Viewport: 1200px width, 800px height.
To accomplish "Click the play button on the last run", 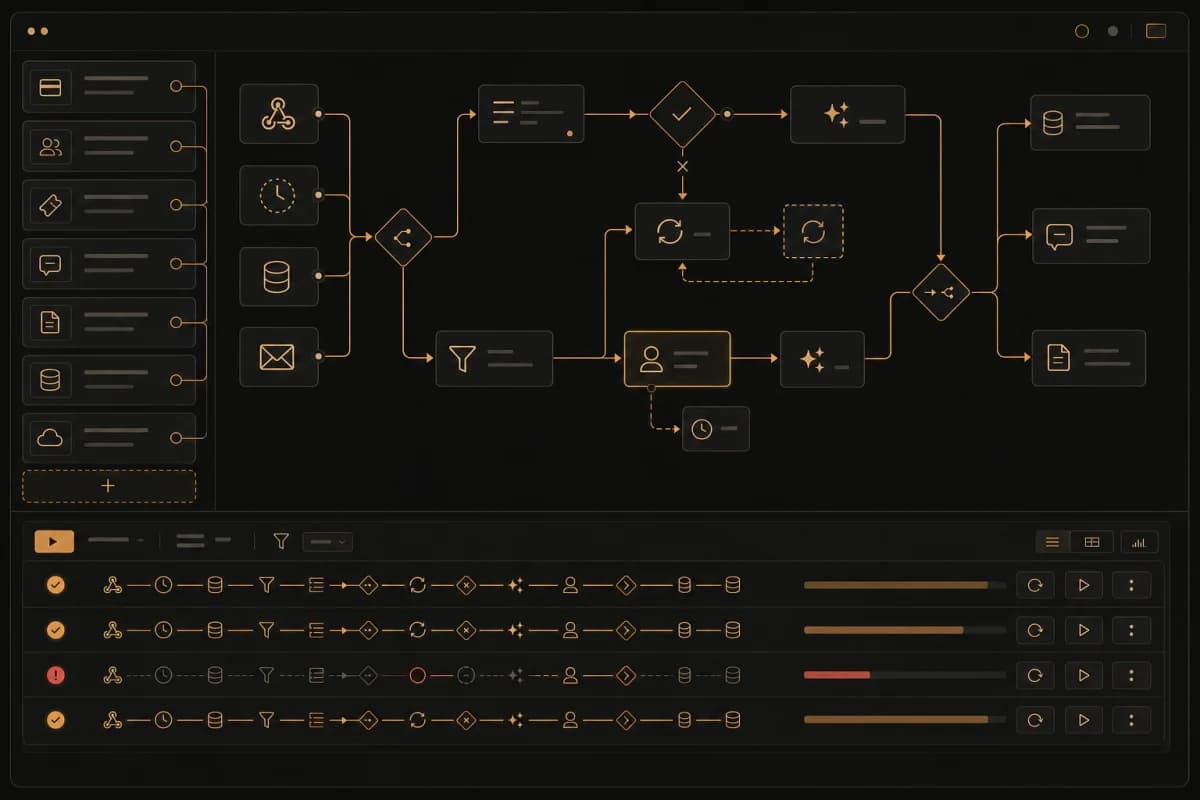I will (x=1083, y=720).
